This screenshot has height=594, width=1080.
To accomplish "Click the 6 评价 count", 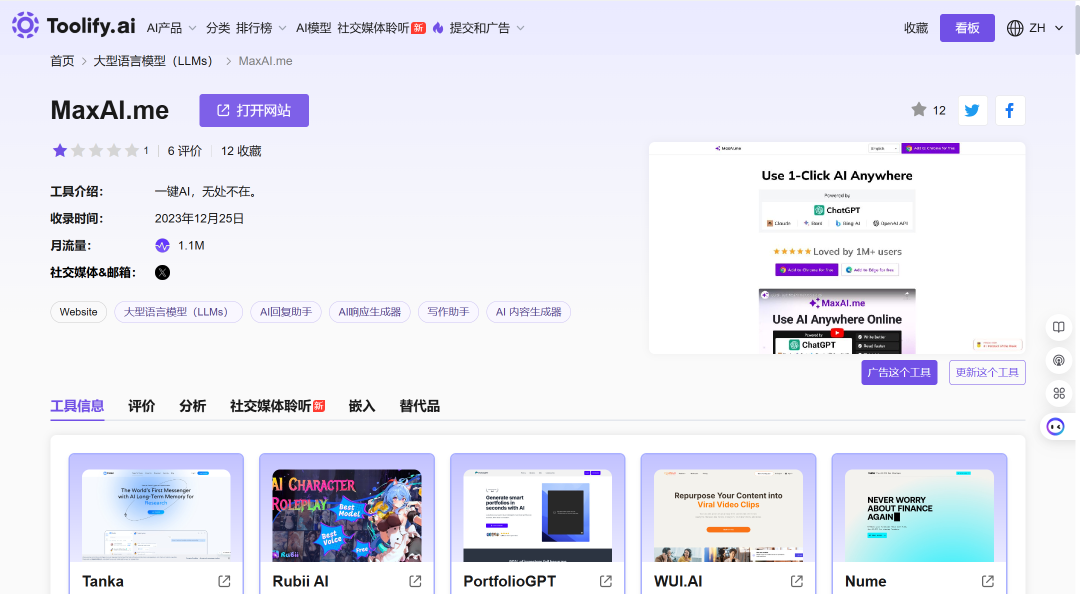I will tap(185, 151).
